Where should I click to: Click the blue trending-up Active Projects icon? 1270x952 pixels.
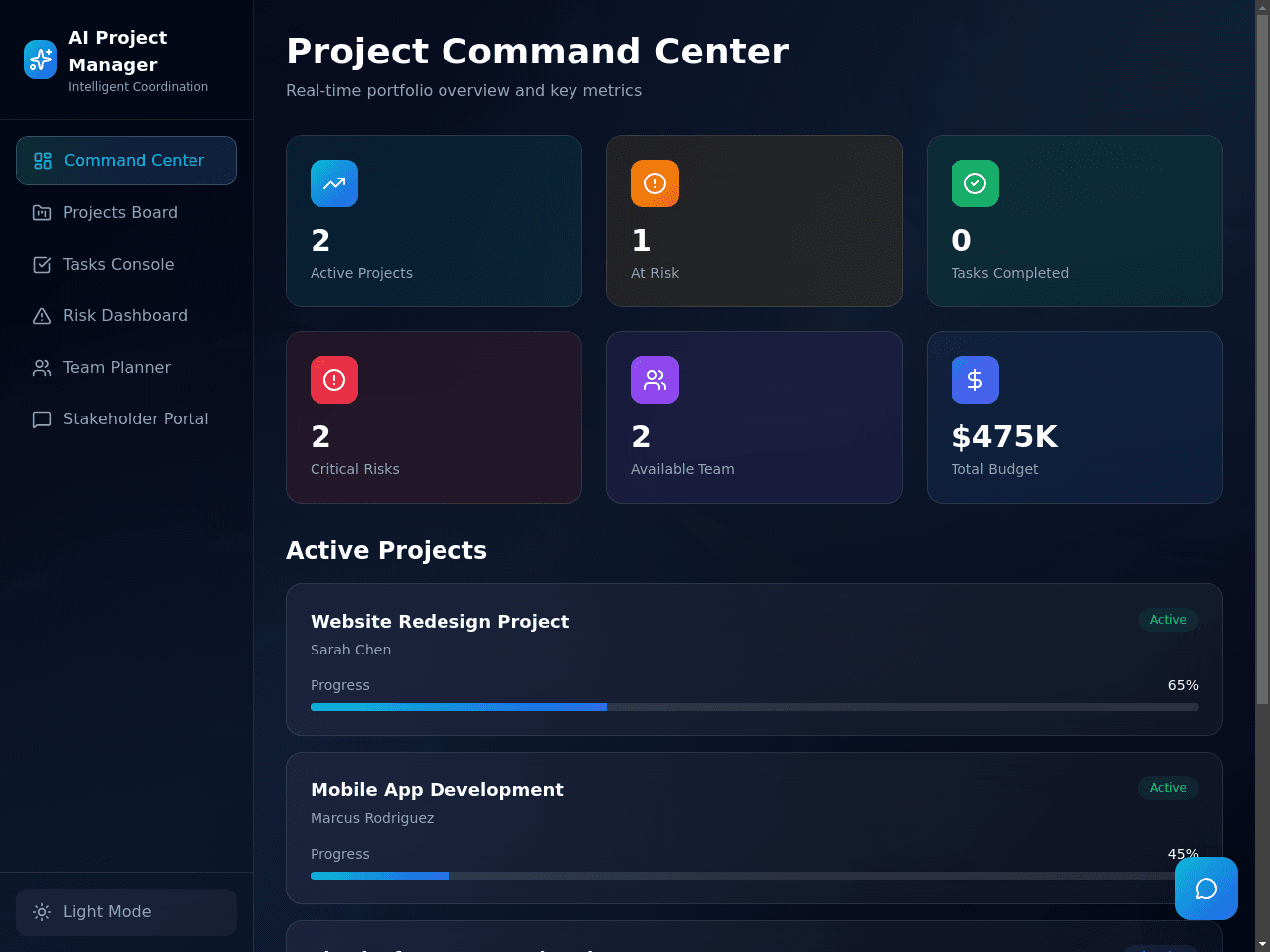point(334,183)
